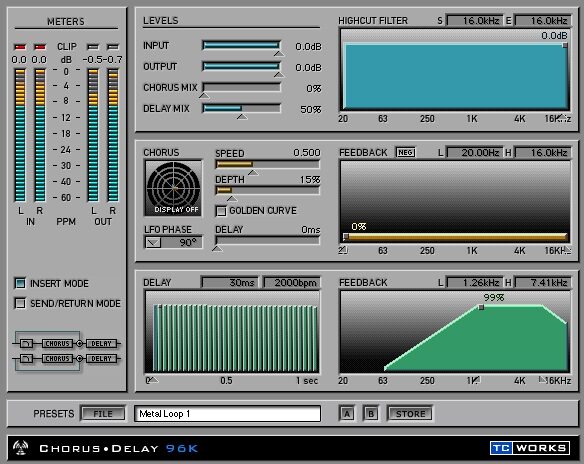This screenshot has width=584, height=464.
Task: Click chorus feedback L 20.00Hz field
Action: [474, 153]
